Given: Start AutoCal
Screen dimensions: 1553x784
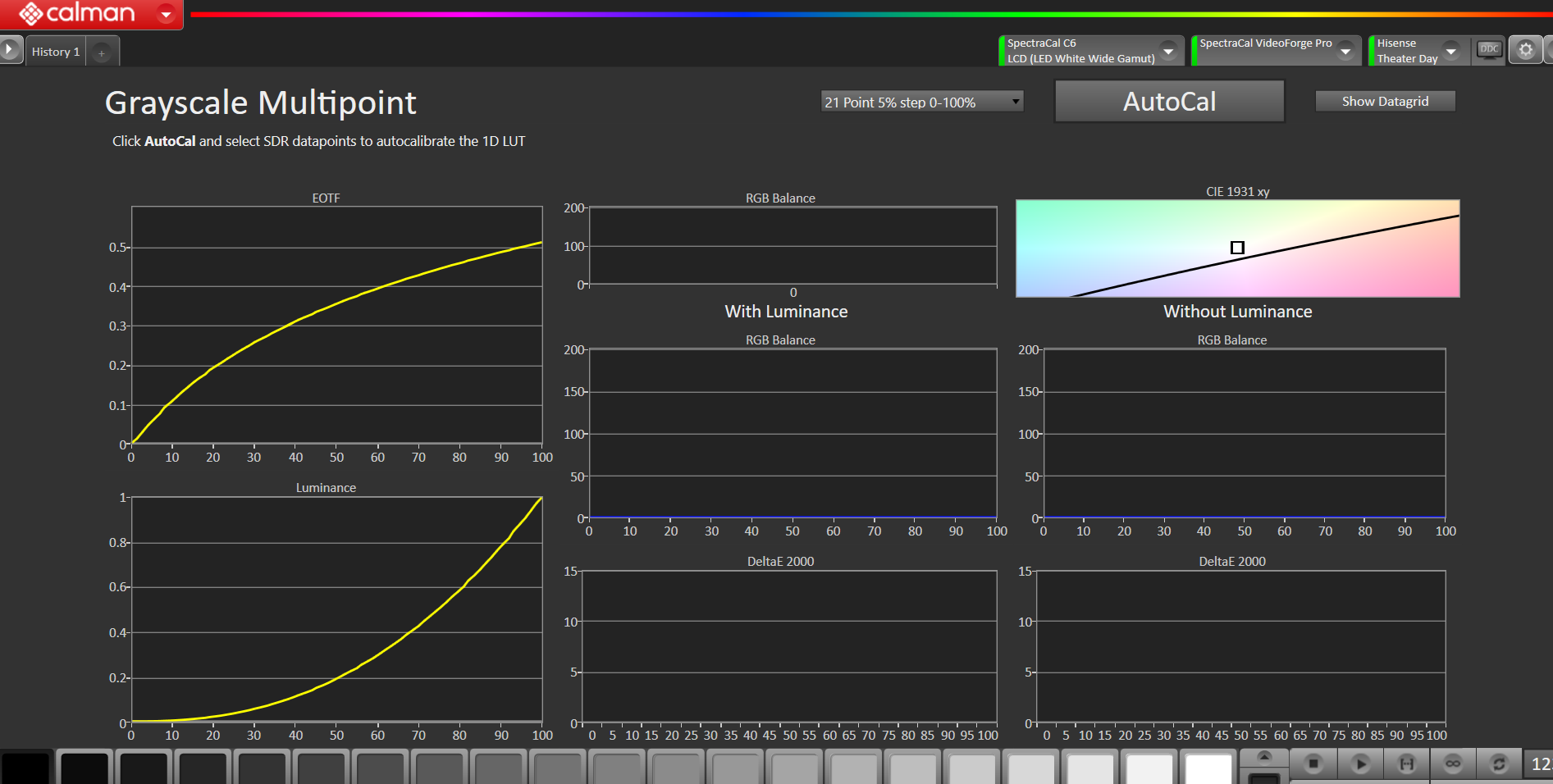Looking at the screenshot, I should [1169, 101].
